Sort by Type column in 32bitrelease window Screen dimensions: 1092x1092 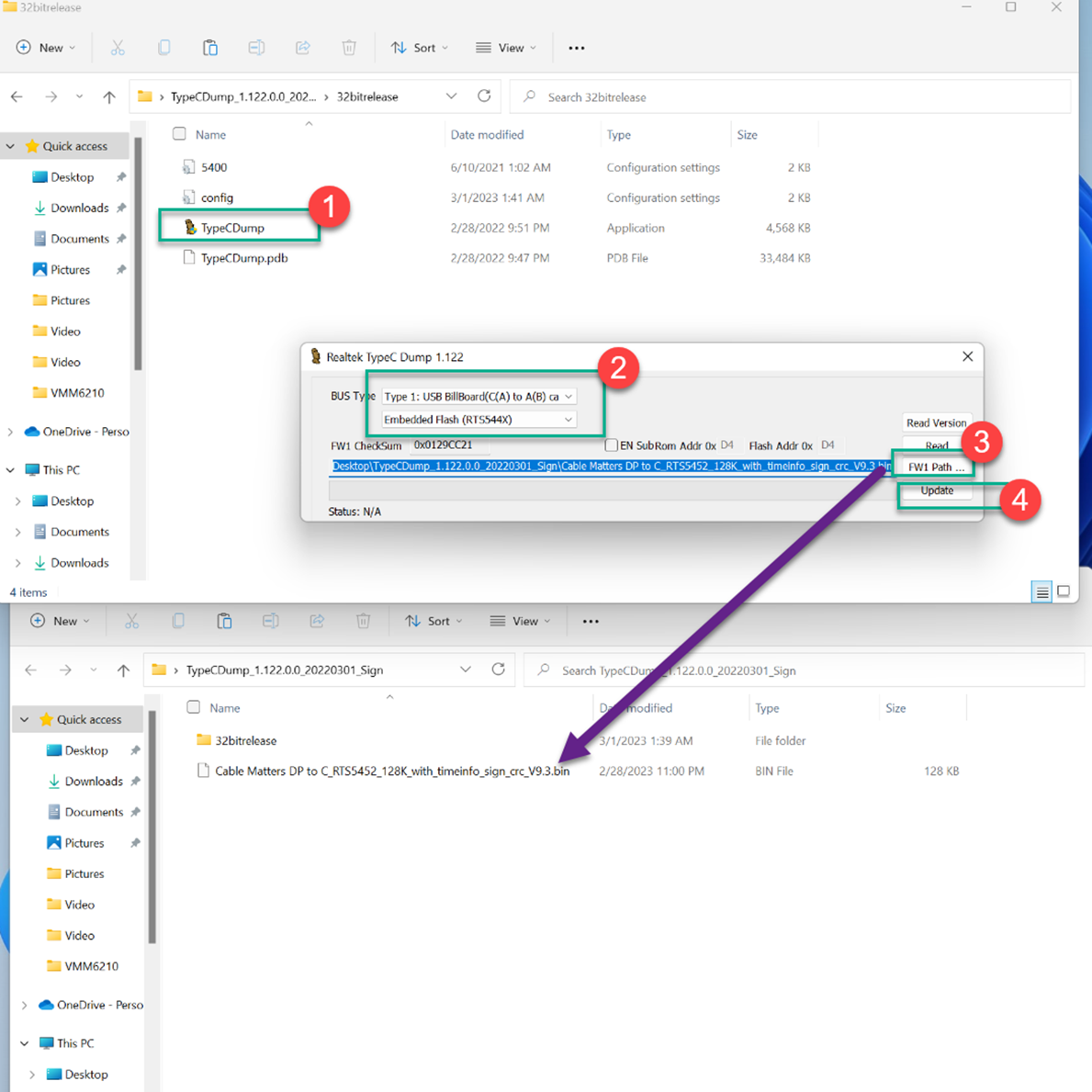click(618, 134)
